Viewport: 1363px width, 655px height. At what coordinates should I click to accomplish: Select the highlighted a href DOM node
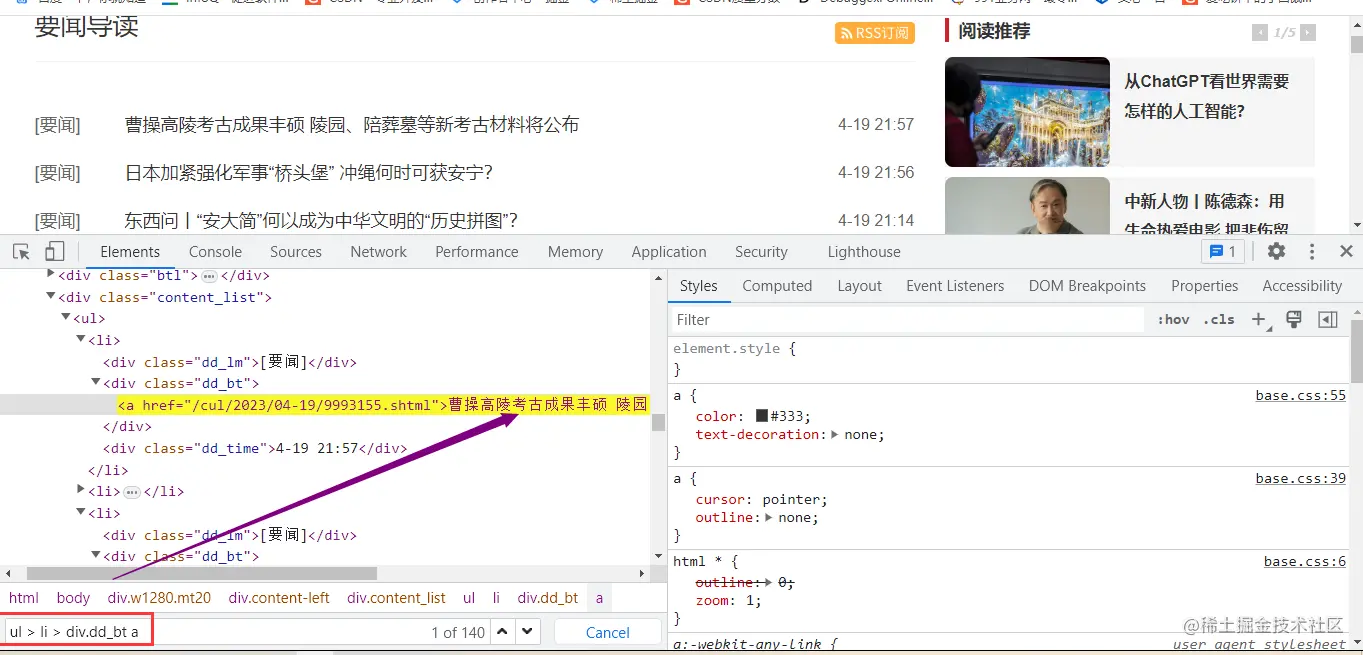[x=383, y=405]
